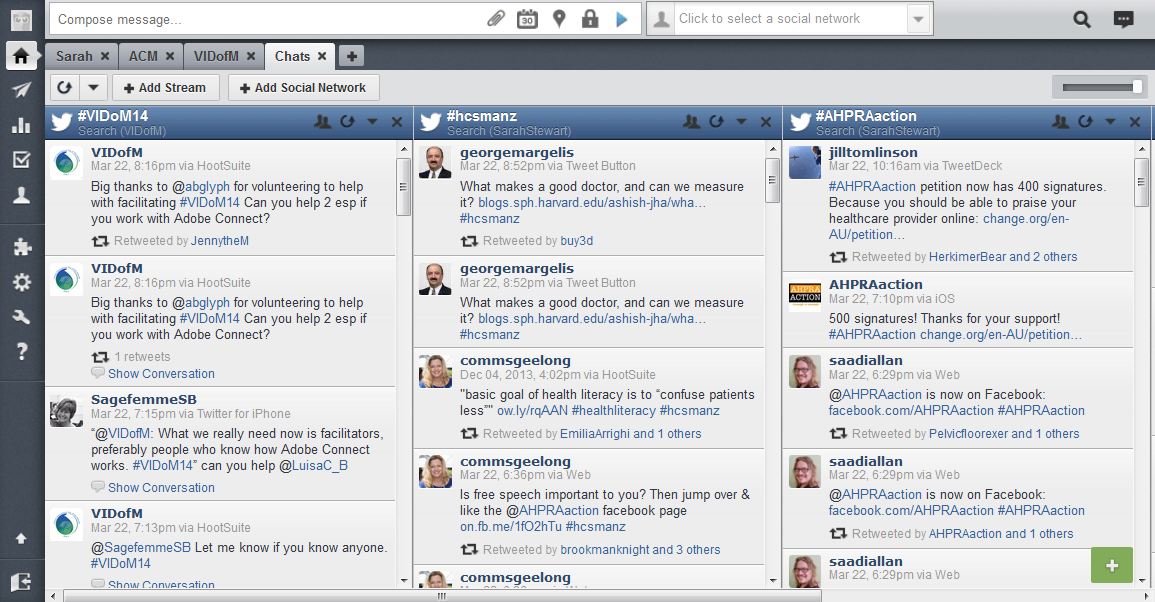Click AHPRAaction account avatar
Viewport: 1155px width, 602px height.
[804, 295]
